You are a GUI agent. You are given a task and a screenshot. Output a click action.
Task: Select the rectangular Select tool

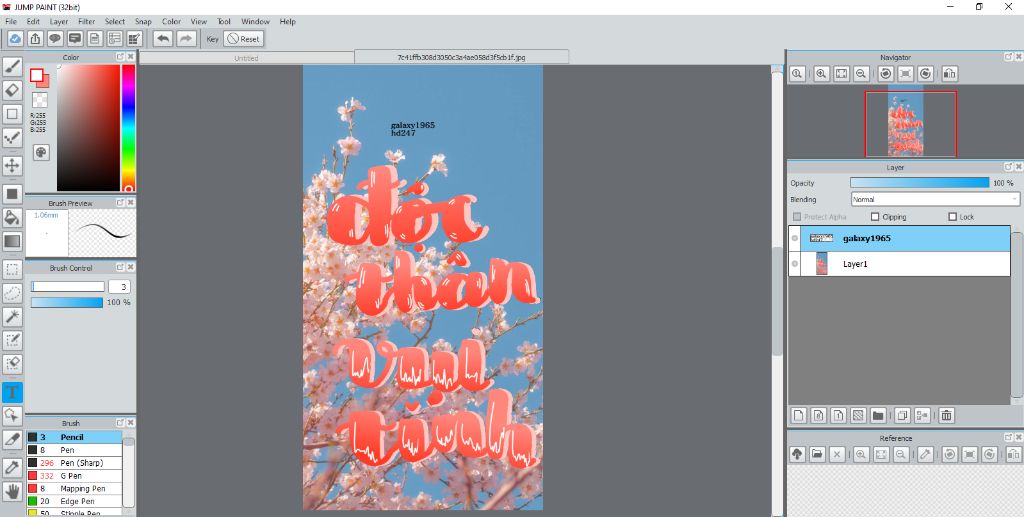tap(12, 269)
